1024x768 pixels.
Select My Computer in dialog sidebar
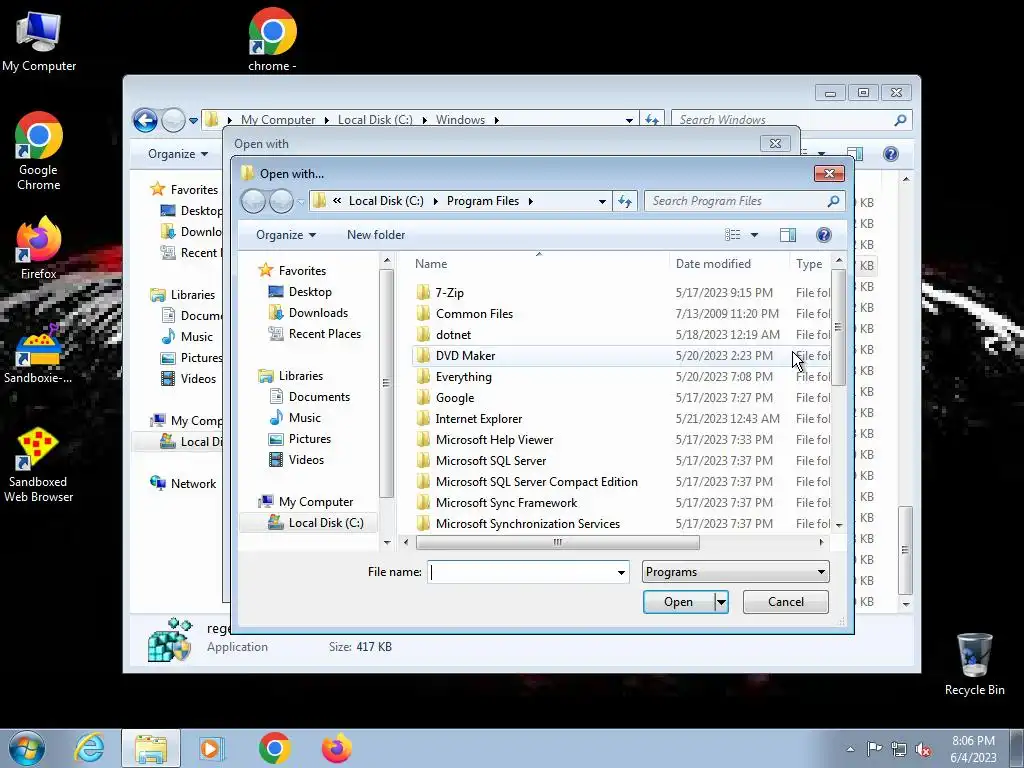[315, 502]
